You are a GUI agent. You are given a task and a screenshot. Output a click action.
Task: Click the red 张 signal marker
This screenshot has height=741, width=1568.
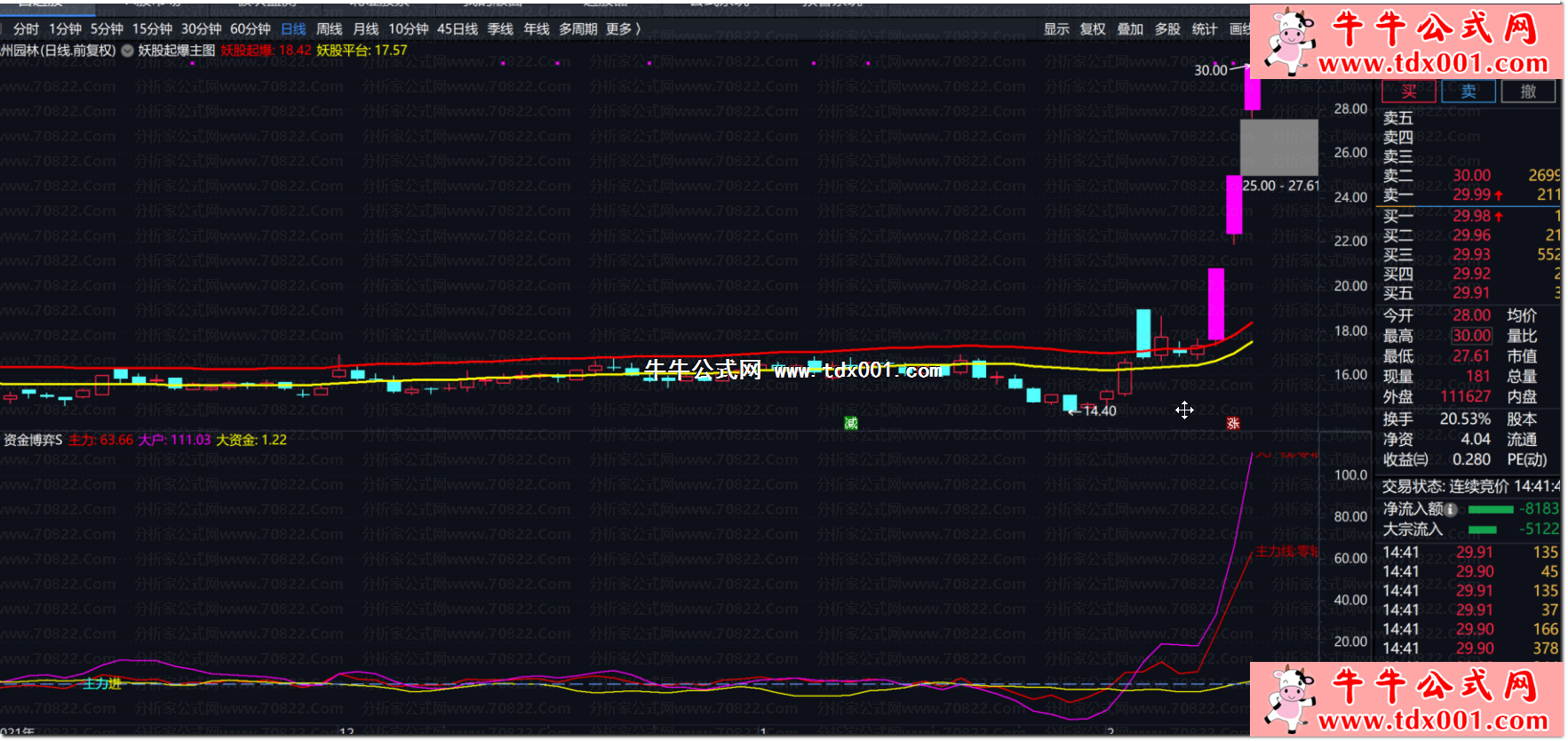click(x=1233, y=423)
